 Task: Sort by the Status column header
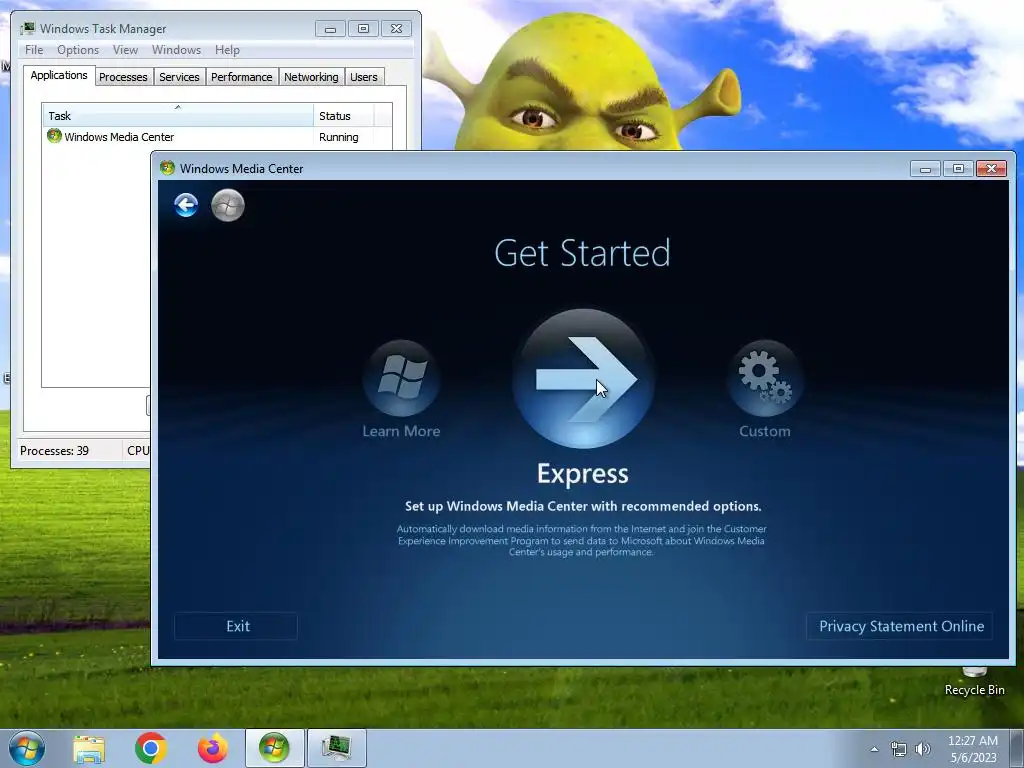coord(344,116)
